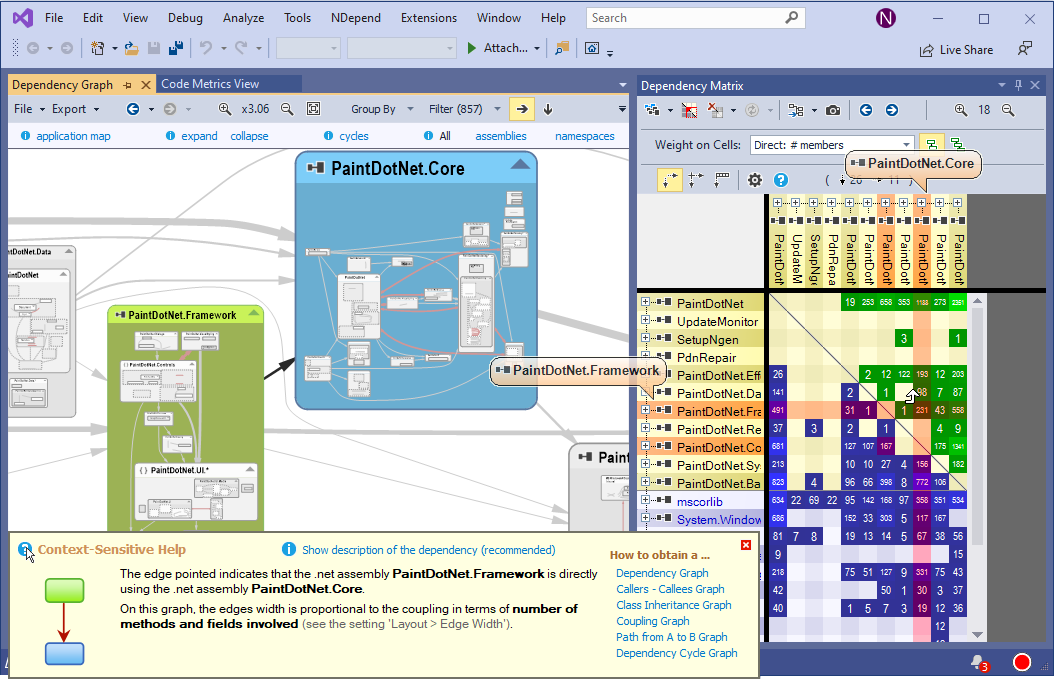Click the Save All toolbar icon
Image resolution: width=1054 pixels, height=679 pixels.
click(176, 48)
